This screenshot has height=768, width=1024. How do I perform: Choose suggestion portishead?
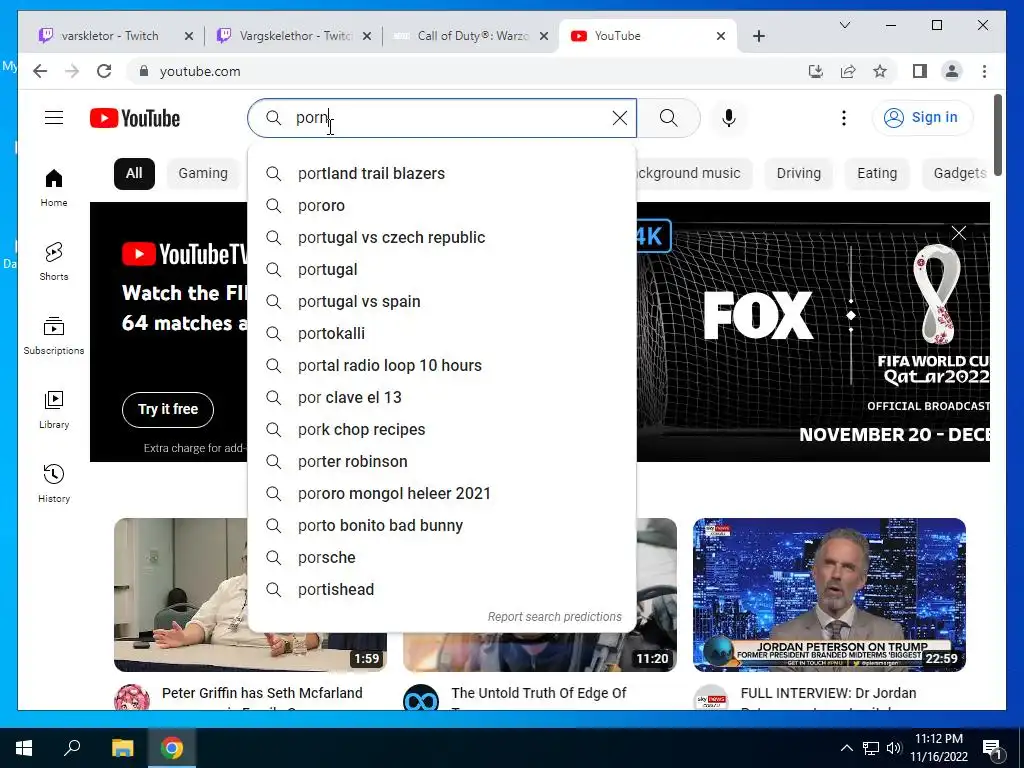click(x=442, y=589)
